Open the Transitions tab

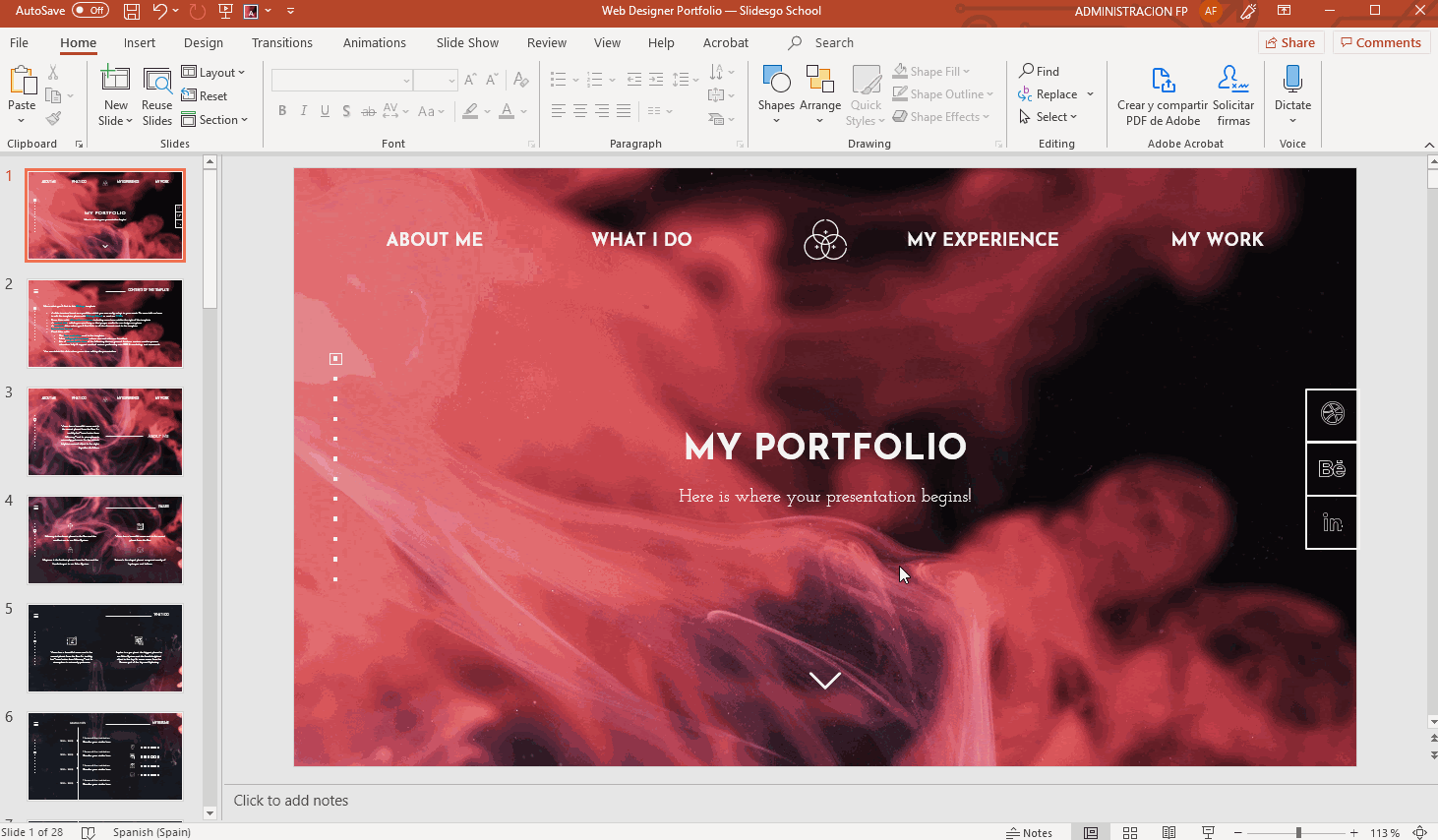coord(281,42)
